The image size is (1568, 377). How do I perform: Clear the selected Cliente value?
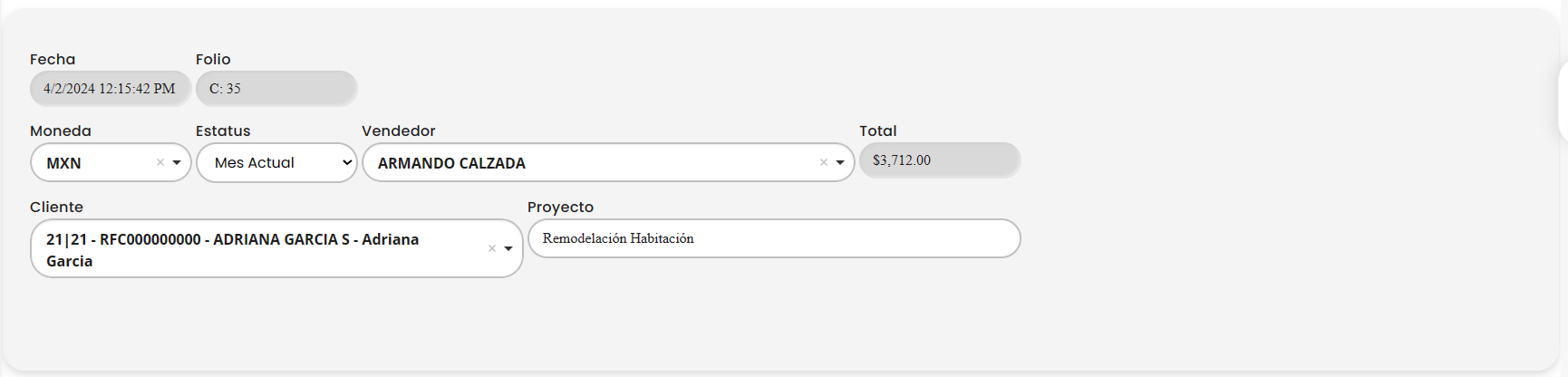492,248
